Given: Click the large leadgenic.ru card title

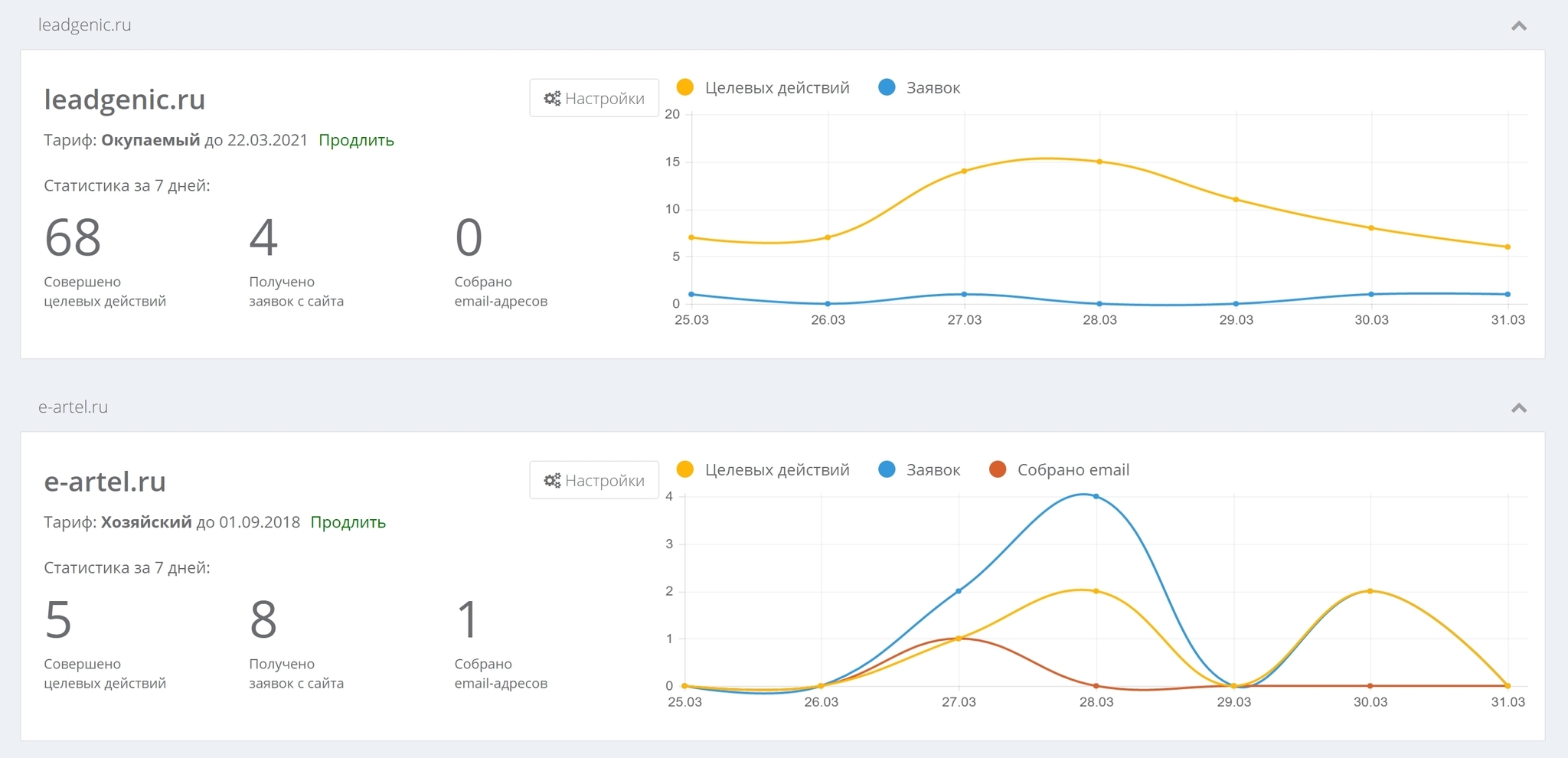Looking at the screenshot, I should 125,100.
